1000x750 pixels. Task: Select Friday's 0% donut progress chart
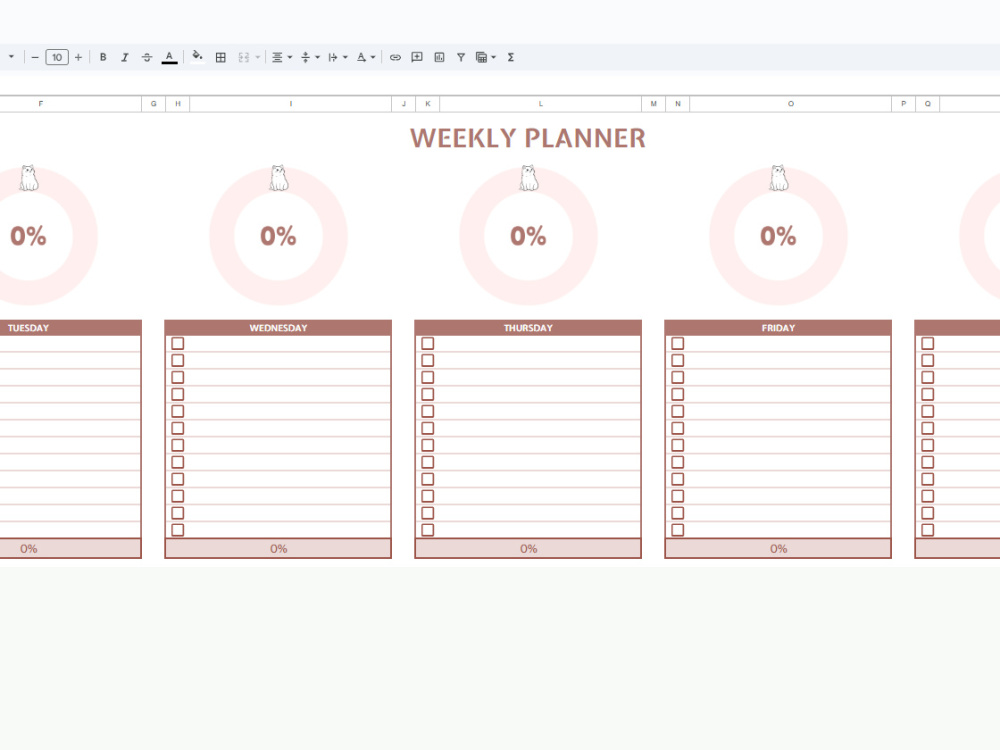tap(779, 236)
